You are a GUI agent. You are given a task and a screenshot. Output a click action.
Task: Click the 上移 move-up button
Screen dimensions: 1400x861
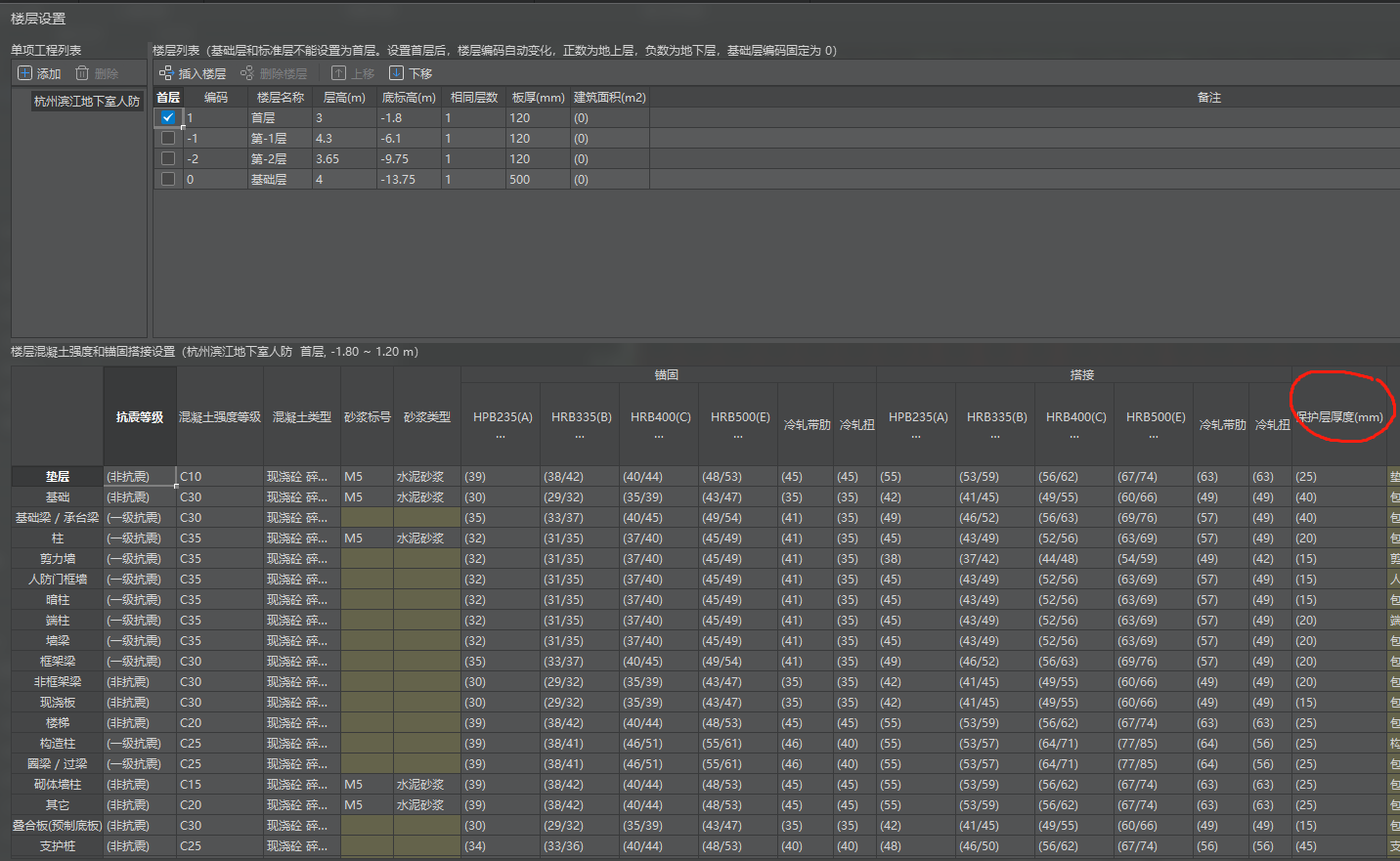353,73
